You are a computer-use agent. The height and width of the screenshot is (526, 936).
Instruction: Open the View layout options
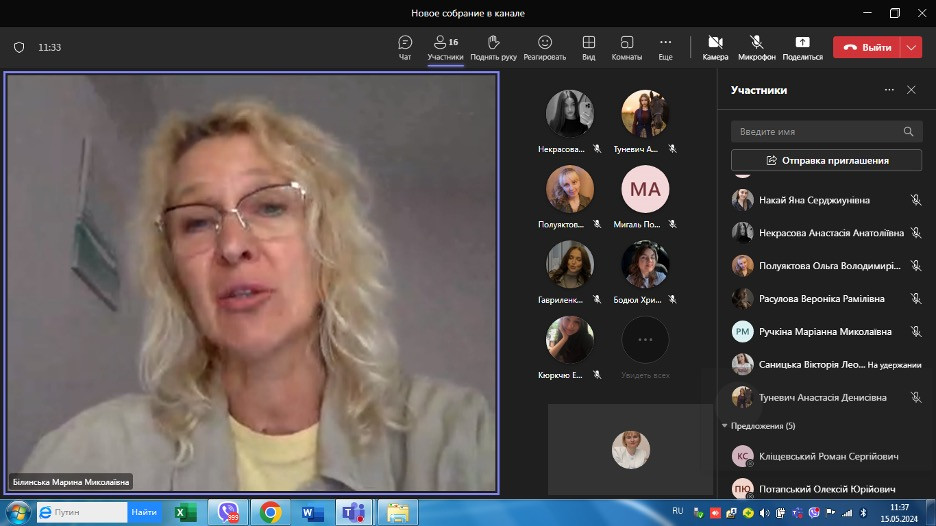[589, 47]
